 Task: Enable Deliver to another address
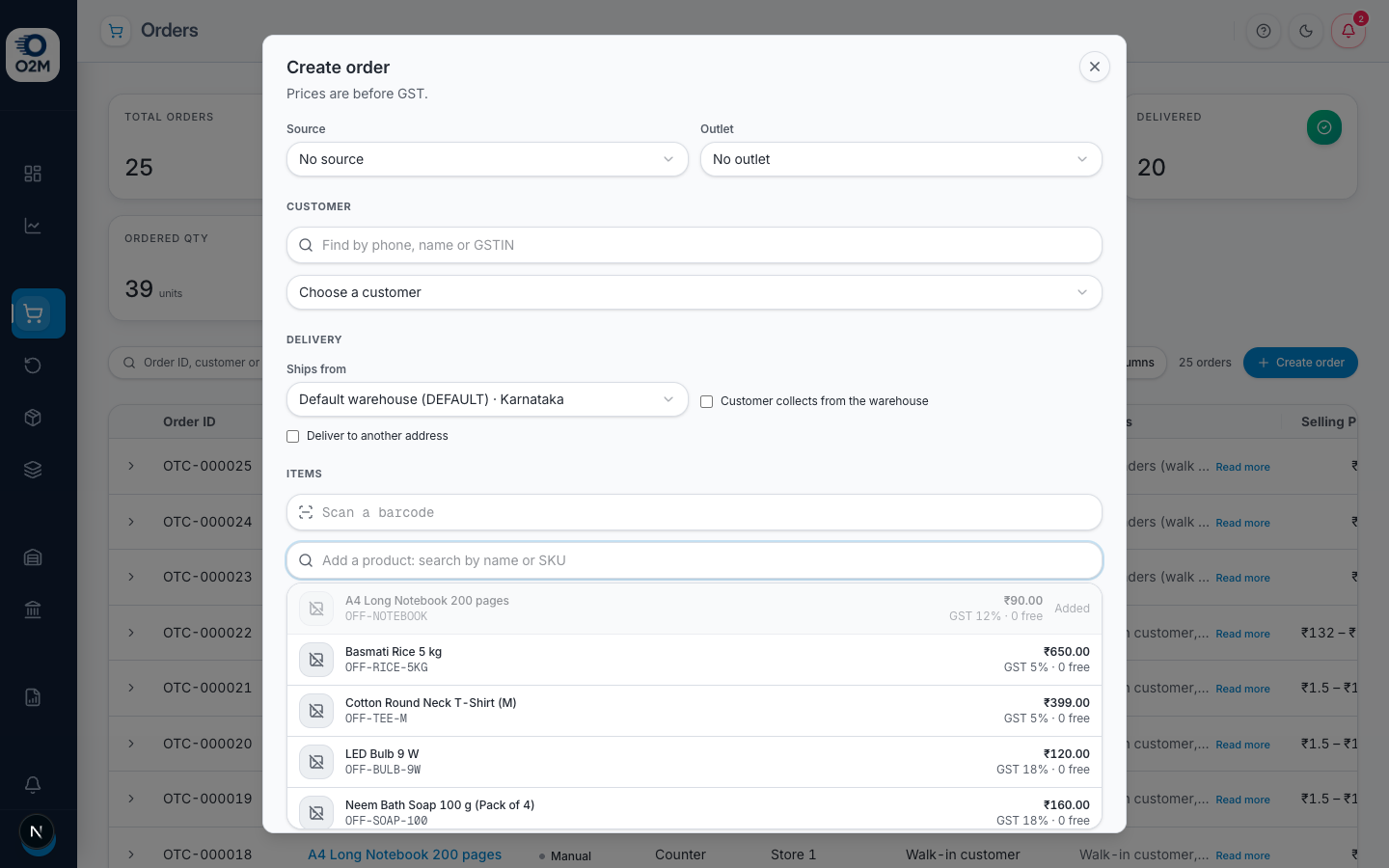coord(293,436)
